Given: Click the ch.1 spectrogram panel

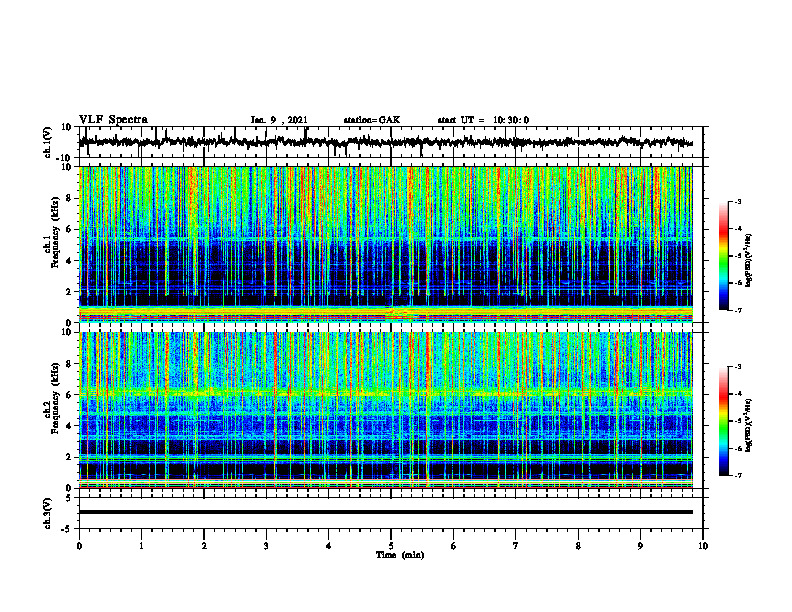Looking at the screenshot, I should (386, 244).
